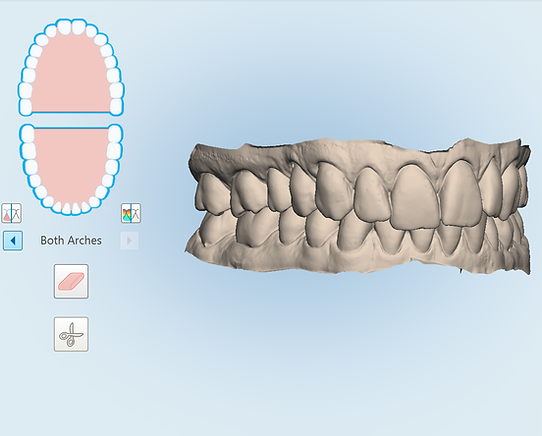This screenshot has height=436, width=542.
Task: Go to previous view with left arrow
Action: tap(13, 241)
